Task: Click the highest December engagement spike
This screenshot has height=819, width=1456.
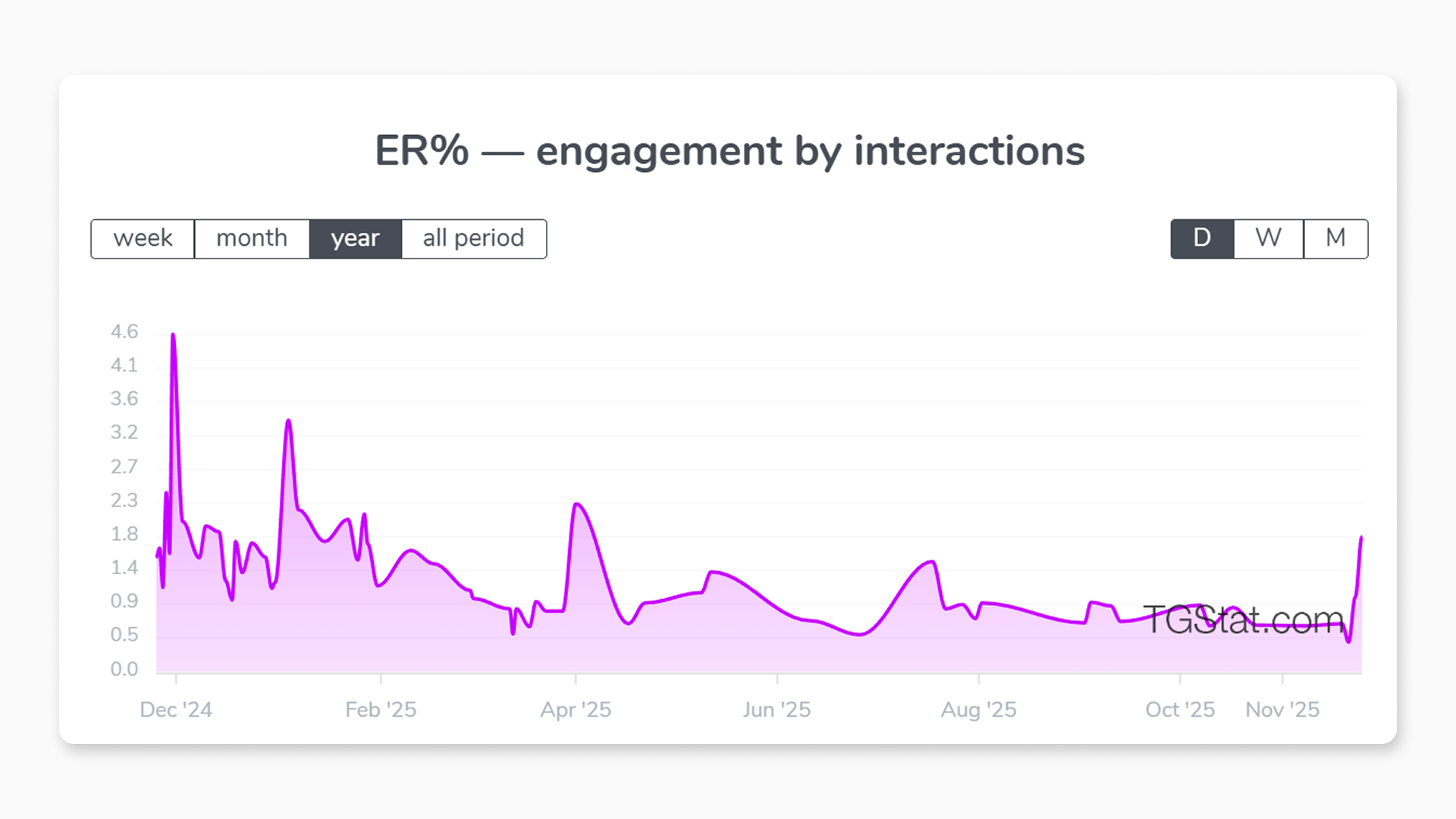Action: [x=173, y=334]
